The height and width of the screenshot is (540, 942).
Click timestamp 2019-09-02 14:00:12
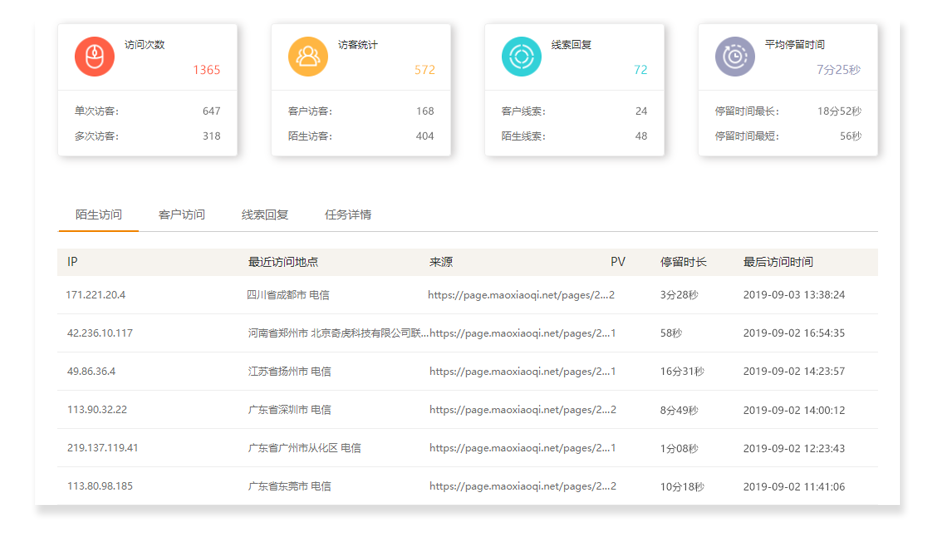(x=794, y=410)
